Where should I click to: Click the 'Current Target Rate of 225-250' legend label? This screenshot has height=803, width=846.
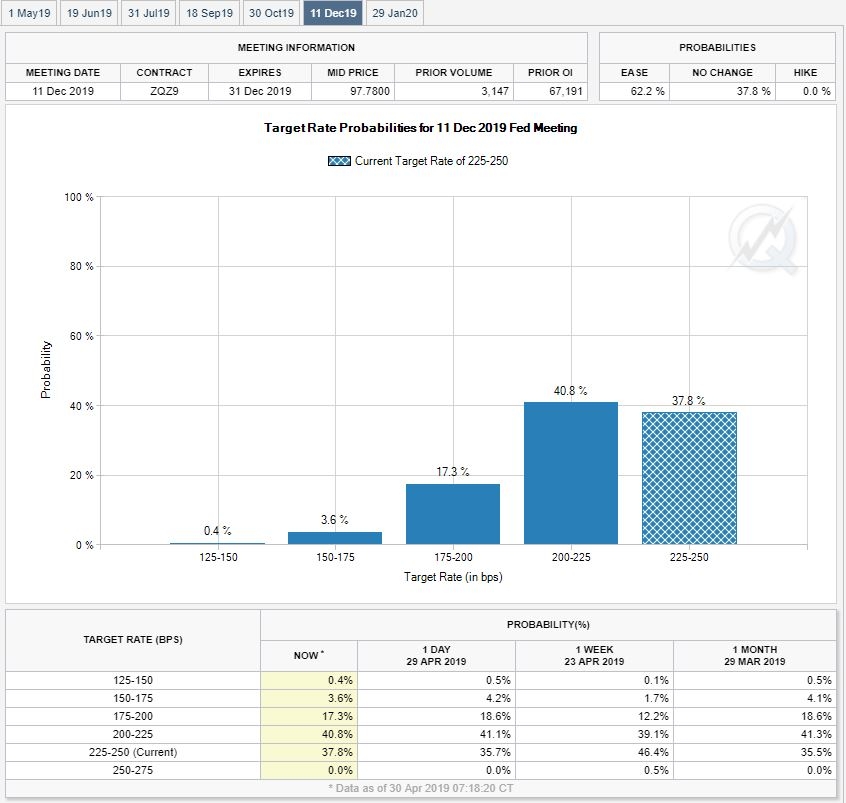click(431, 161)
